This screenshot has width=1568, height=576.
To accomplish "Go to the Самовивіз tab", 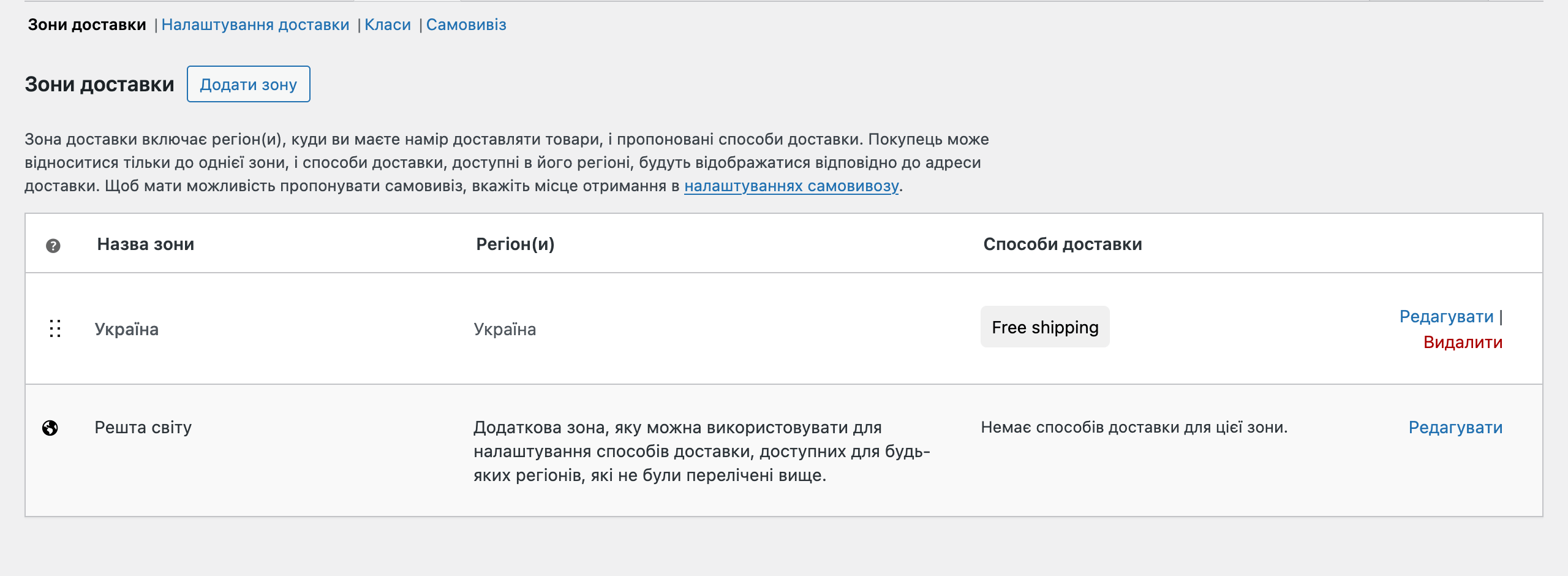I will pos(466,25).
